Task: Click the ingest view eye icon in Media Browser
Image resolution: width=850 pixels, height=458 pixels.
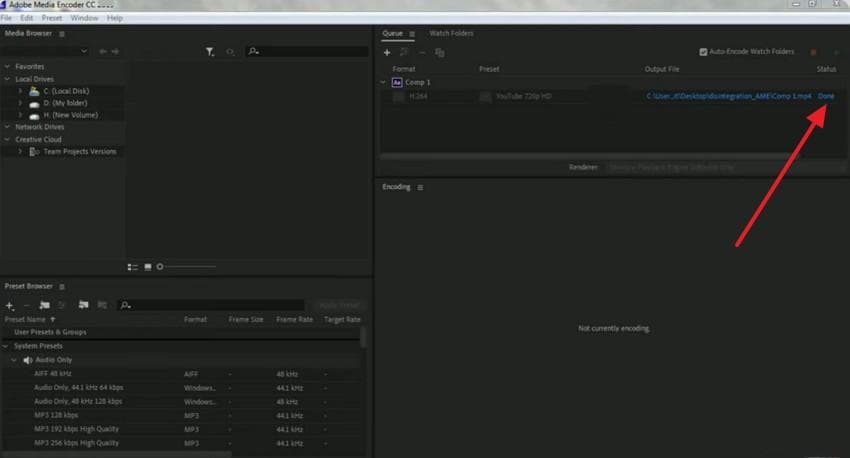Action: [x=230, y=51]
